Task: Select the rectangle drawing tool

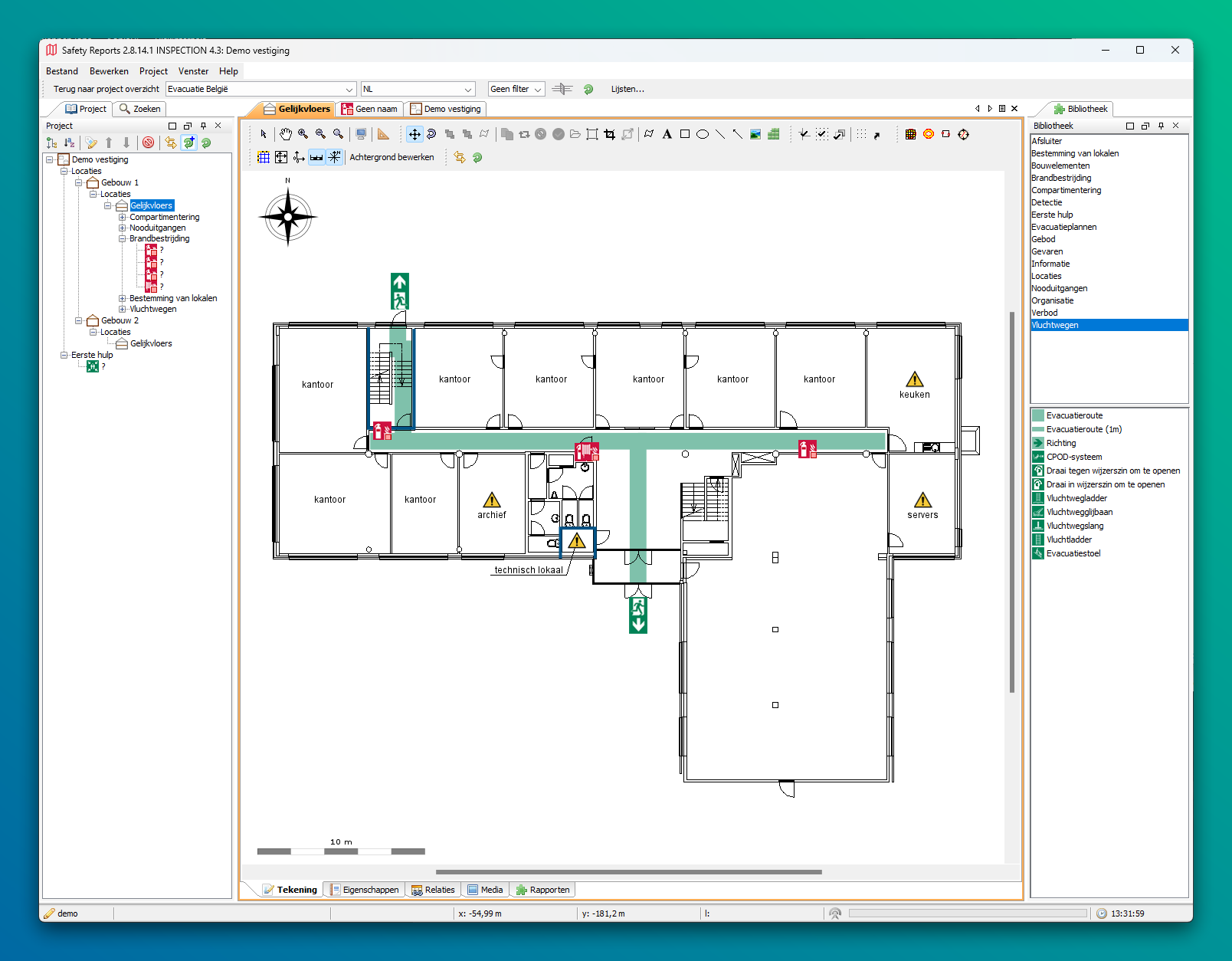Action: click(684, 134)
